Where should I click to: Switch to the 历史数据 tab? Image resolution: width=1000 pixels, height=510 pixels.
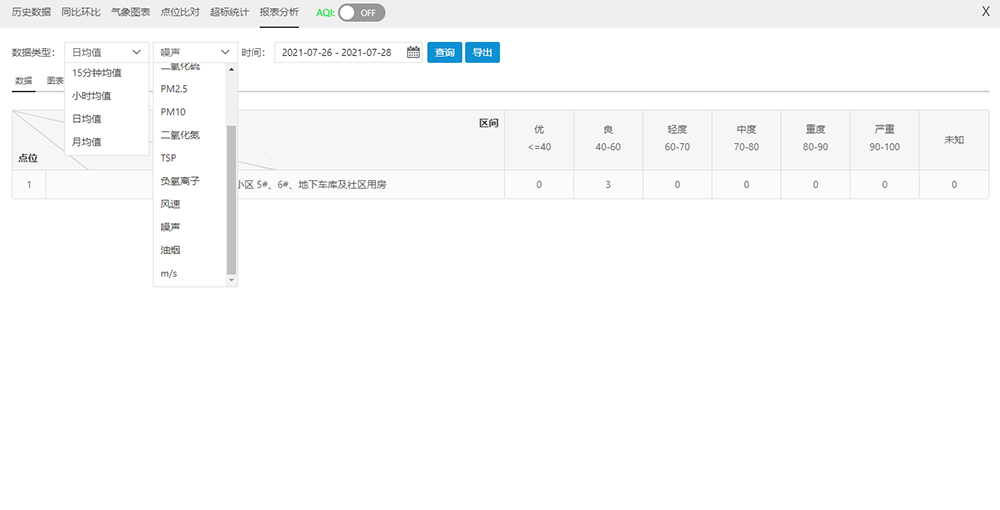click(31, 13)
